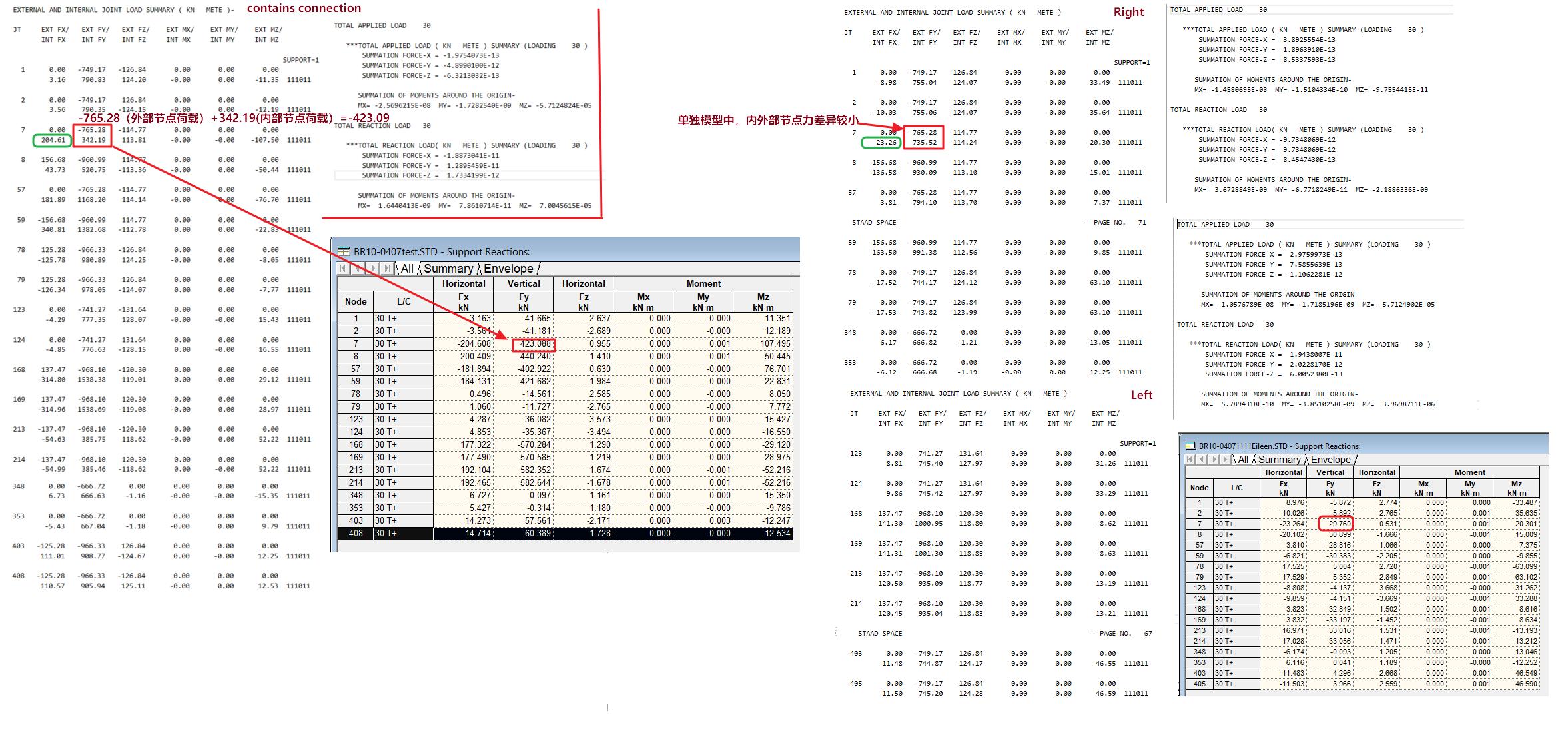Click Fy value 29.760 in Eileen table

(x=1339, y=524)
